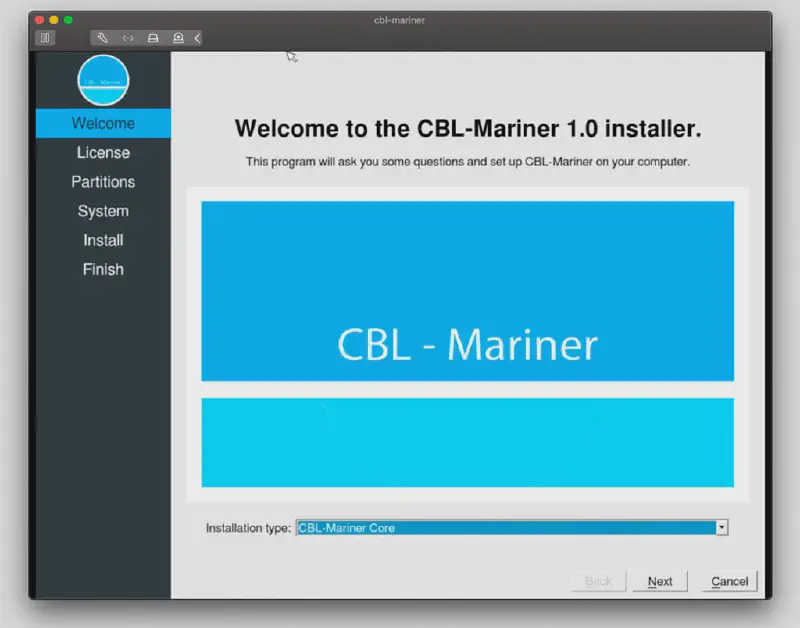Click the round CBL-Mariner logo in sidebar
The width and height of the screenshot is (800, 628).
pos(103,80)
